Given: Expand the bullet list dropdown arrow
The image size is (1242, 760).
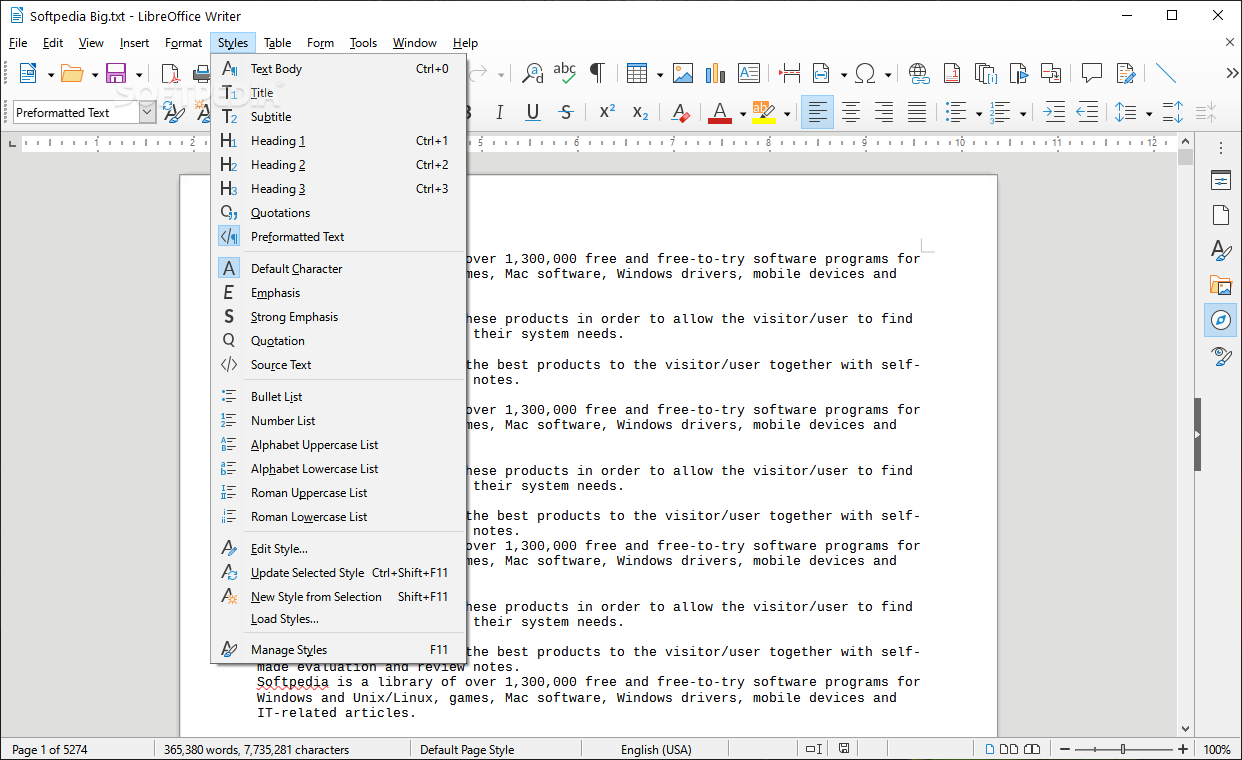Looking at the screenshot, I should tap(978, 113).
